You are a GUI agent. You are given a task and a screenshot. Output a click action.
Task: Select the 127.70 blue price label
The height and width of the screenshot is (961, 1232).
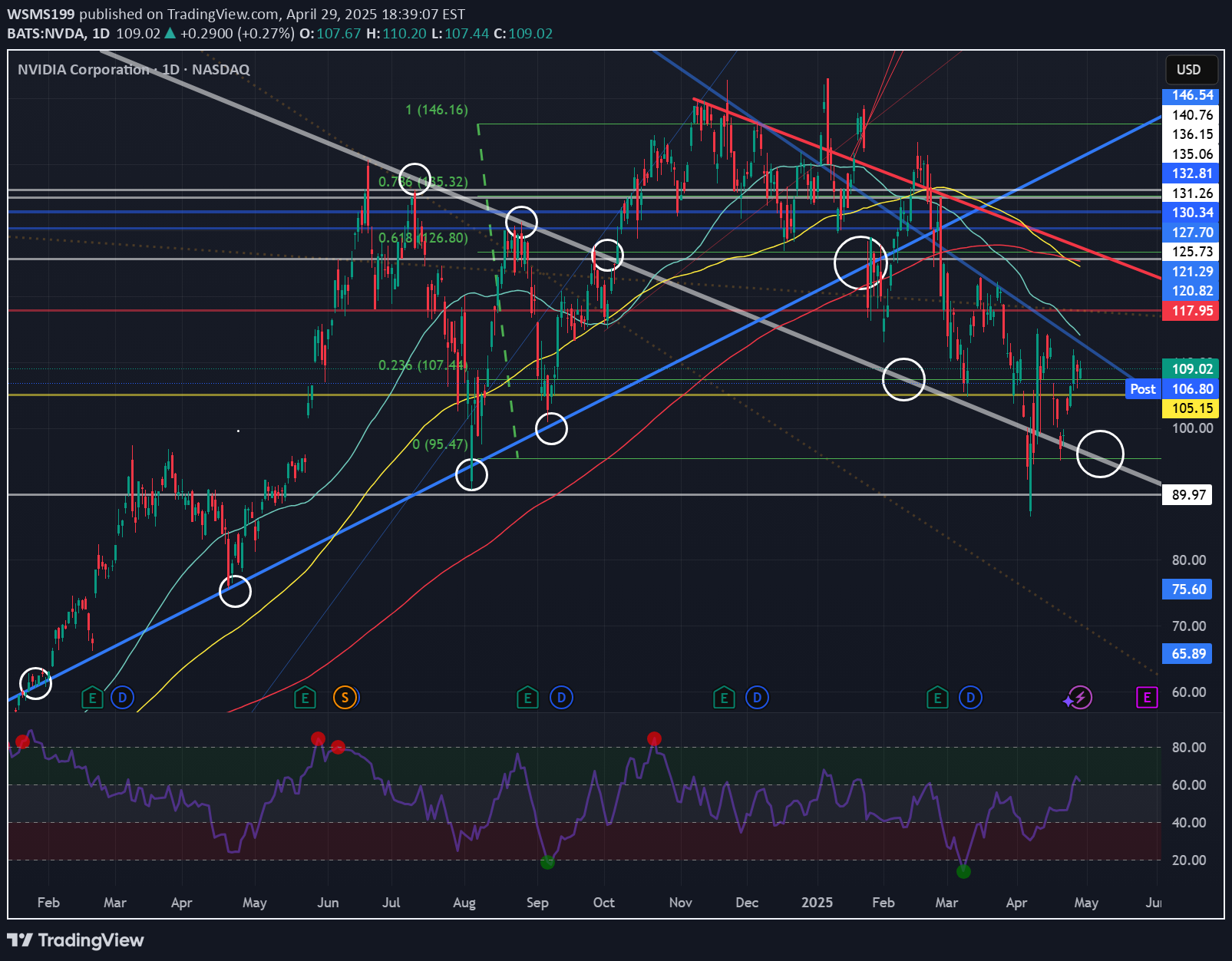click(x=1191, y=233)
